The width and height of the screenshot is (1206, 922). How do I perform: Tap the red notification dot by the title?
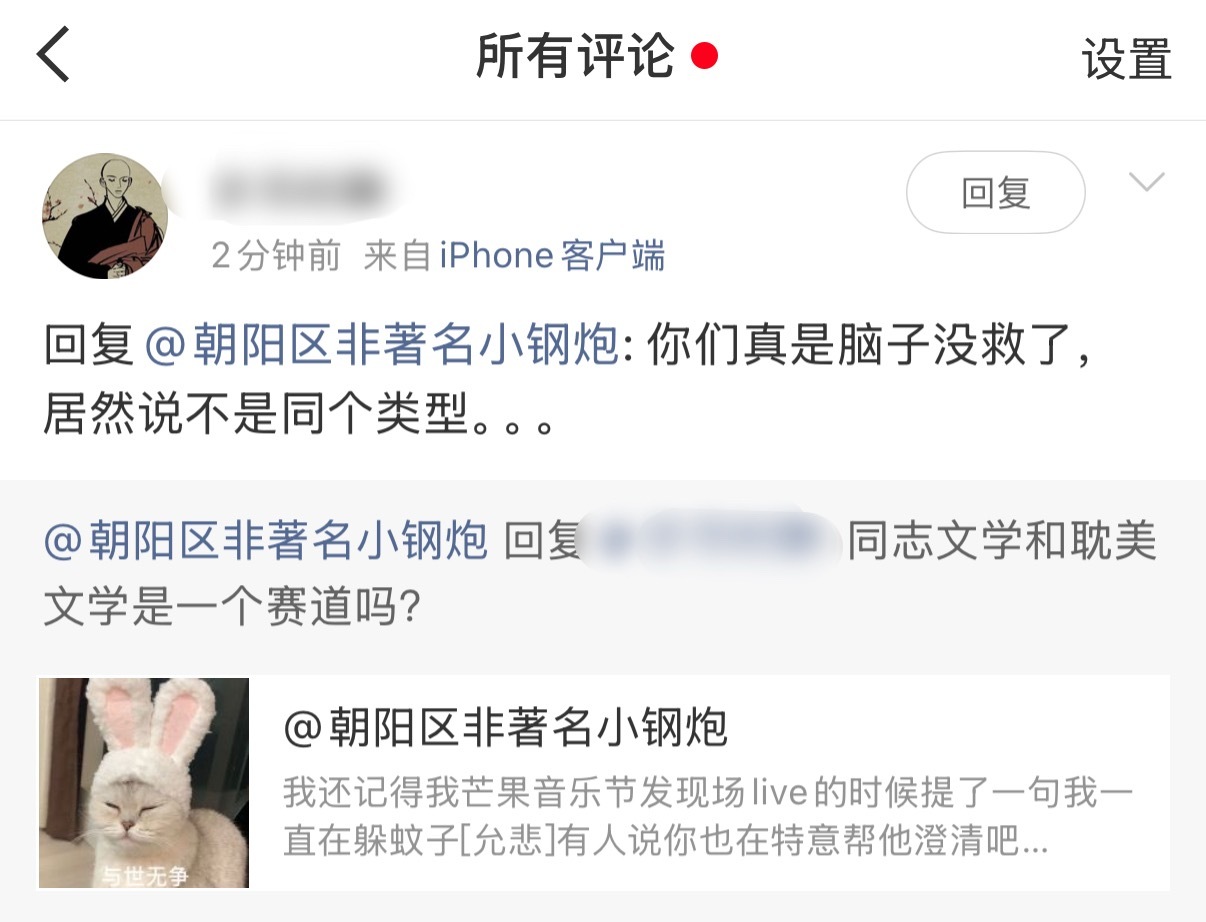coord(704,56)
